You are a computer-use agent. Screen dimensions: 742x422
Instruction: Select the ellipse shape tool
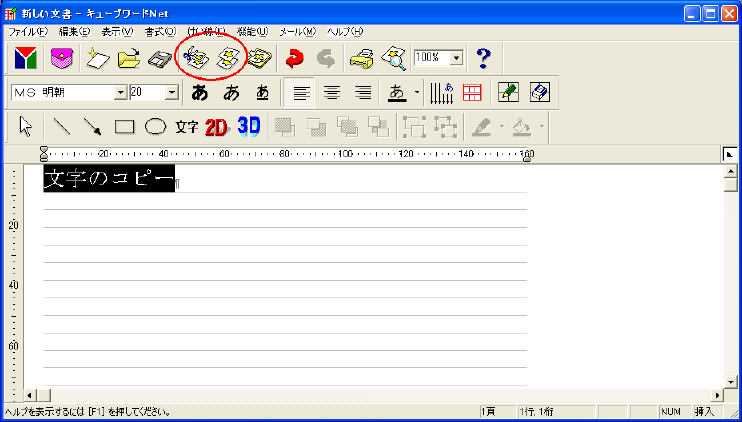pos(155,127)
